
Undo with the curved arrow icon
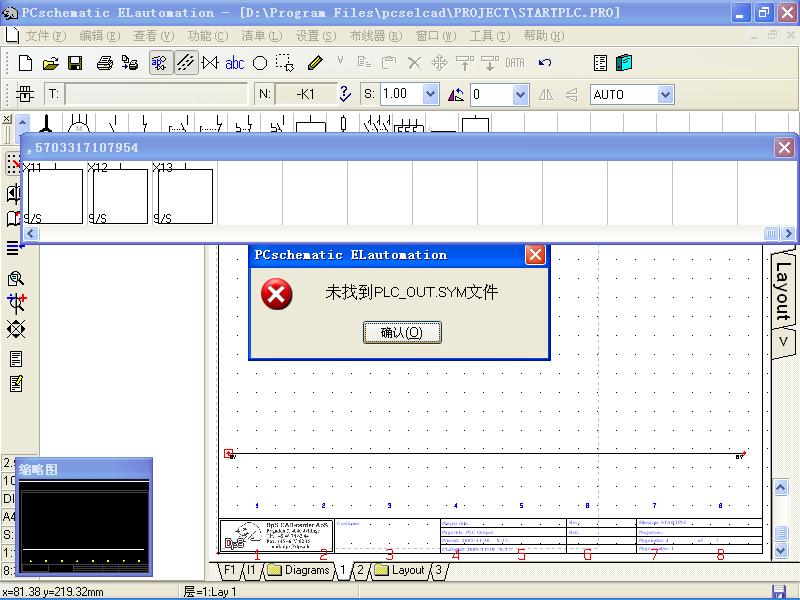coord(545,63)
